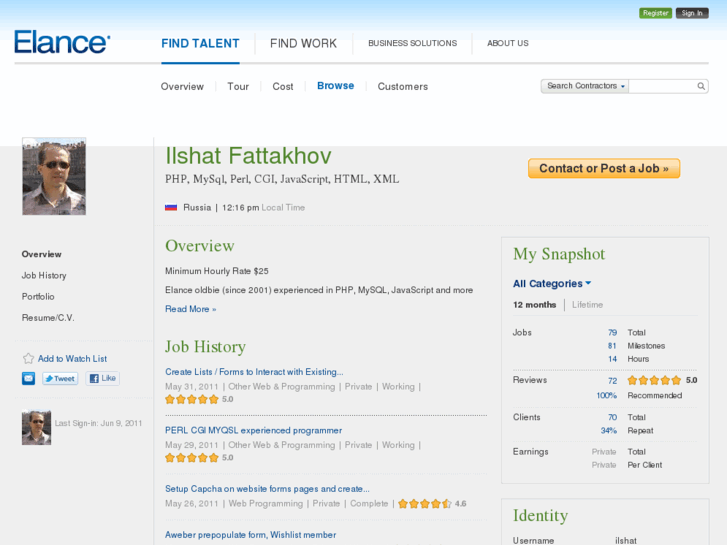
Task: Expand the All Categories dropdown
Action: pos(552,283)
